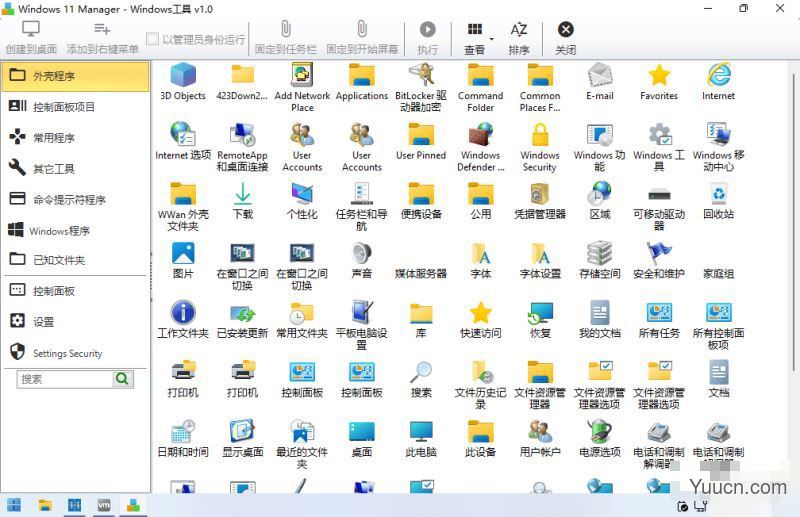
Task: Open the 设置 sidebar entry
Action: pyautogui.click(x=76, y=322)
